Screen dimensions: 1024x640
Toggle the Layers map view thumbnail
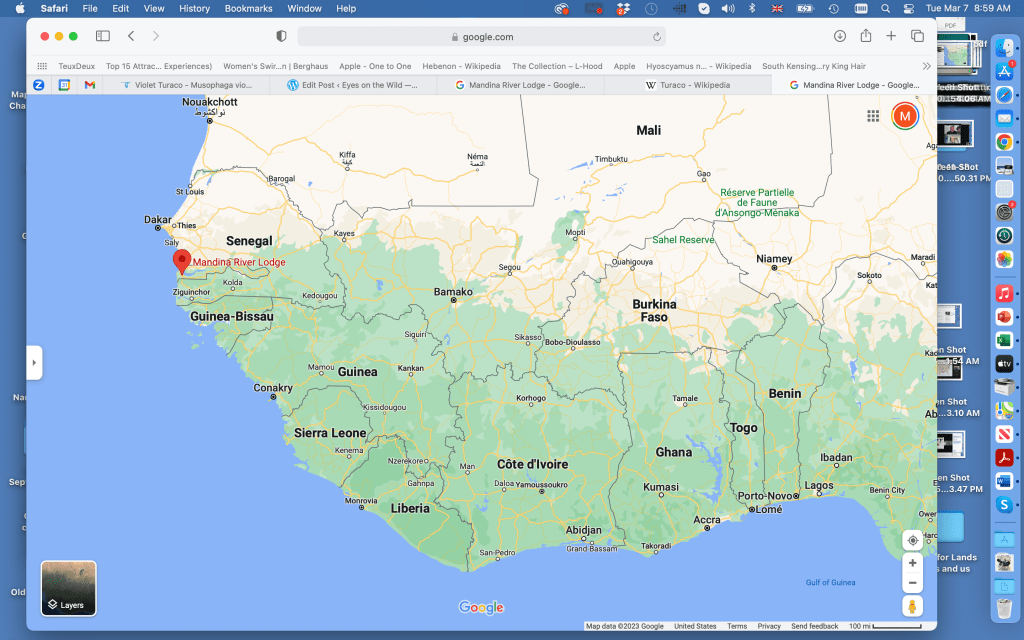(x=69, y=587)
